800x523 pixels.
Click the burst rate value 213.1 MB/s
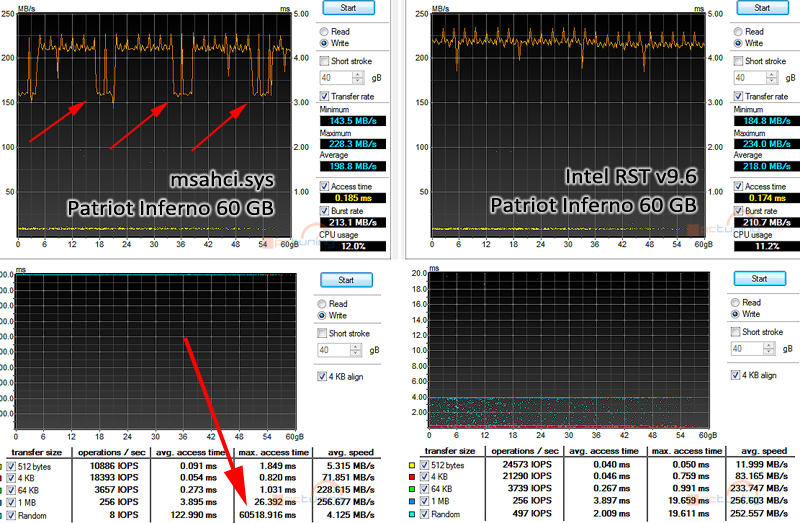353,222
